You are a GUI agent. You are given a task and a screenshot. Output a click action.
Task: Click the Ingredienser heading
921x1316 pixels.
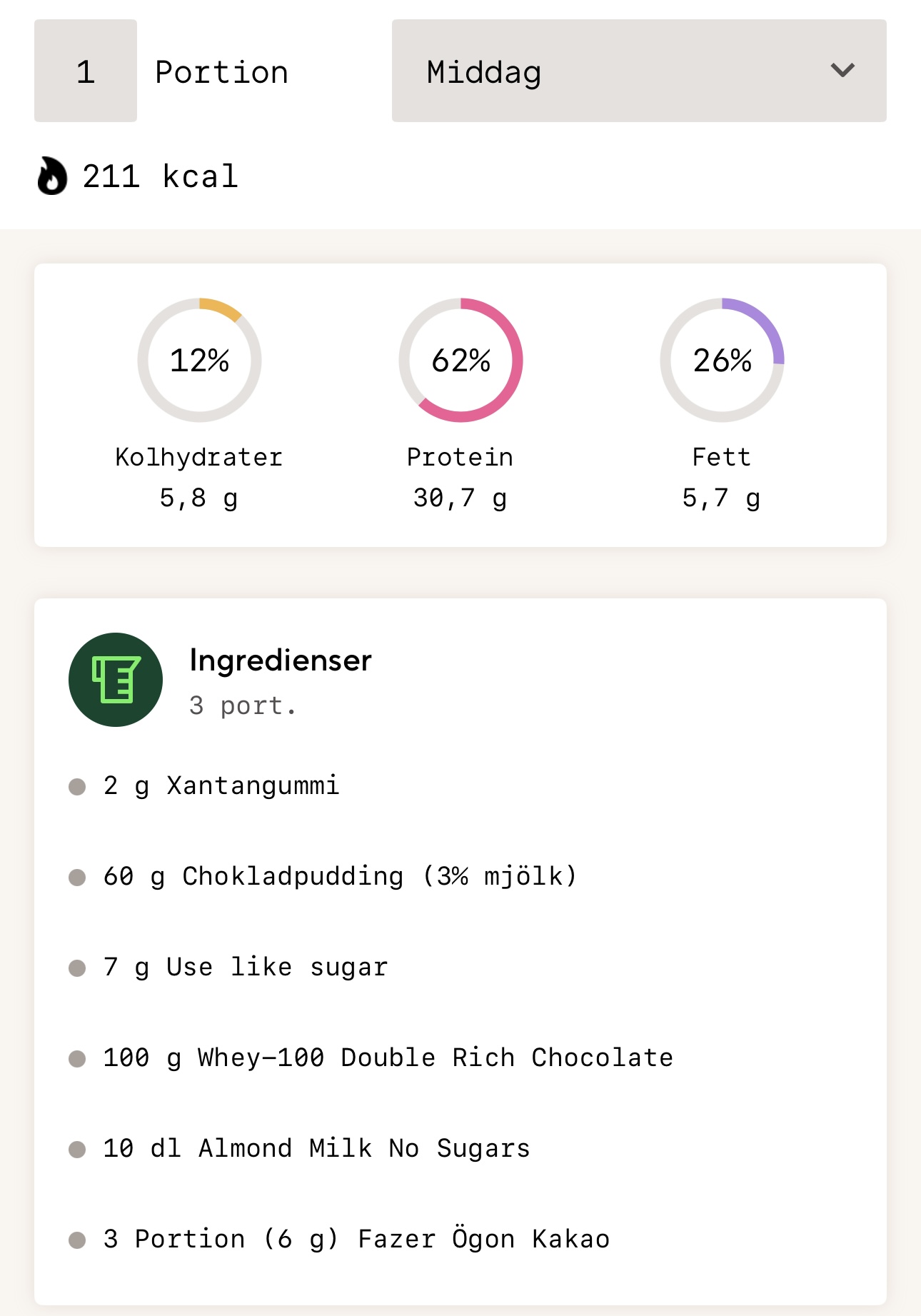coord(281,660)
